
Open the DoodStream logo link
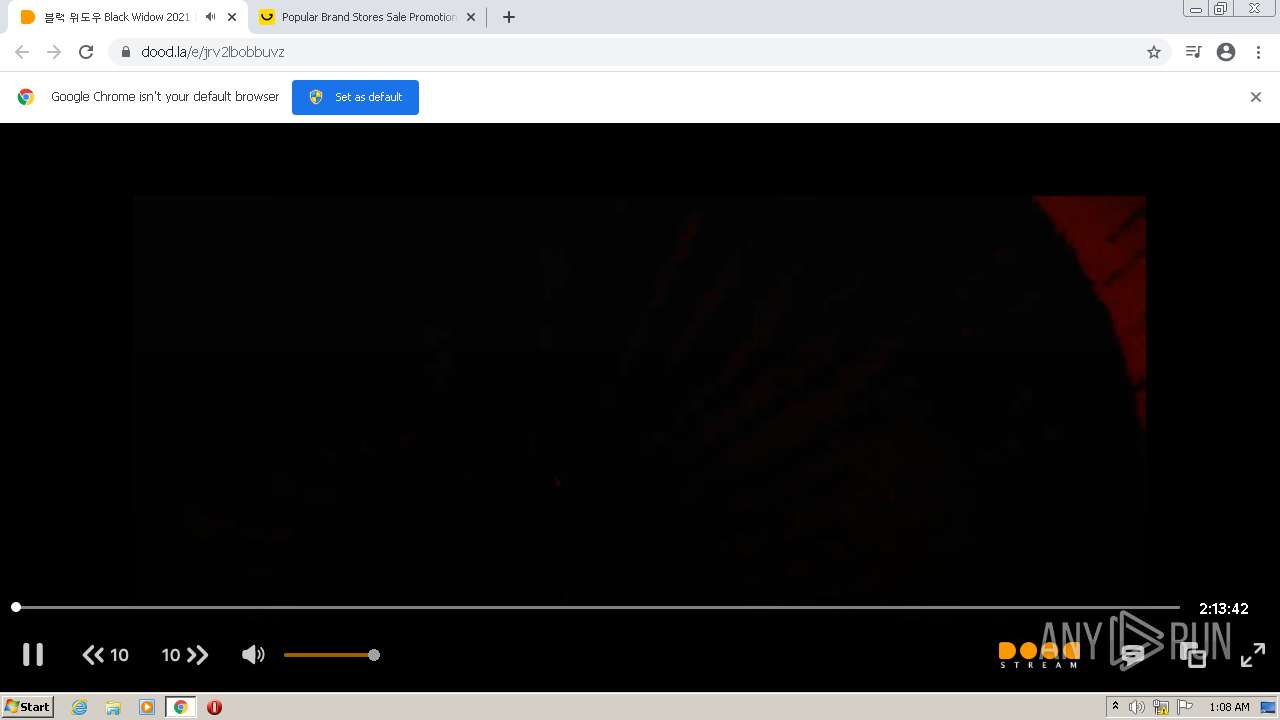[1039, 655]
